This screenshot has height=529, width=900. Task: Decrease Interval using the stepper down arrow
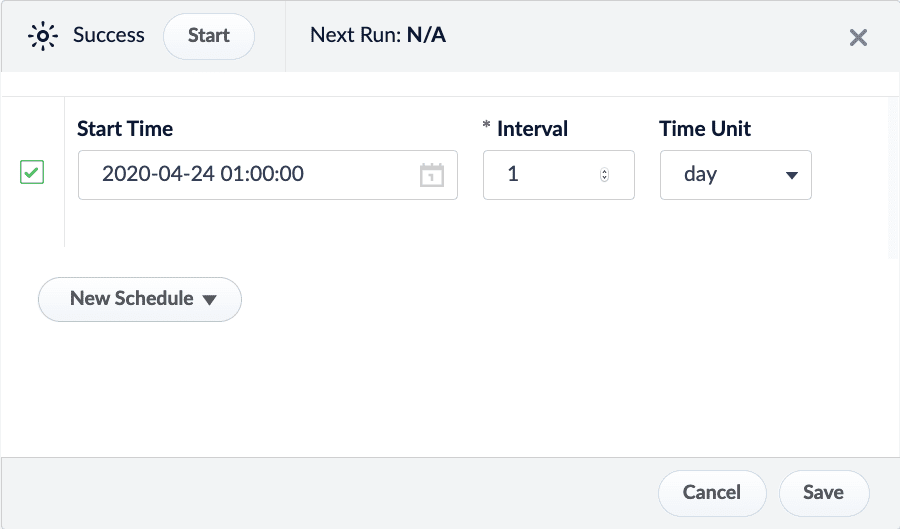pos(604,179)
